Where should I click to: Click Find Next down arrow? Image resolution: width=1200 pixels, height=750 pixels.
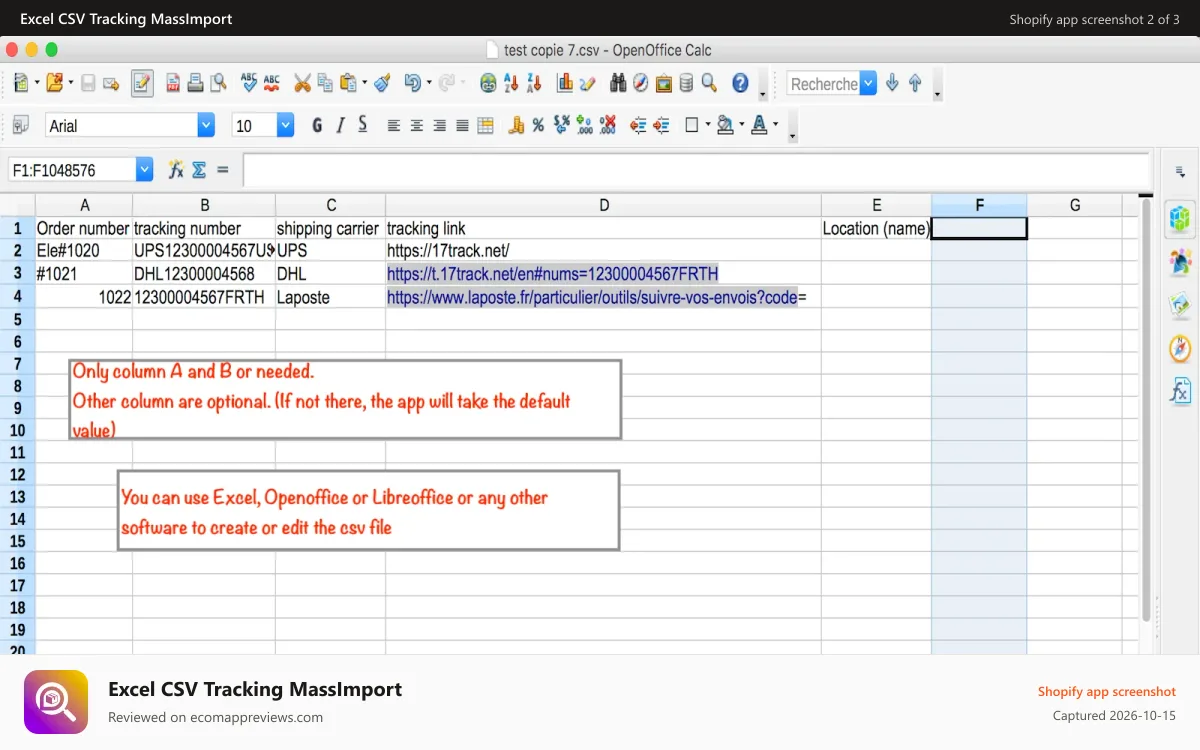click(893, 83)
